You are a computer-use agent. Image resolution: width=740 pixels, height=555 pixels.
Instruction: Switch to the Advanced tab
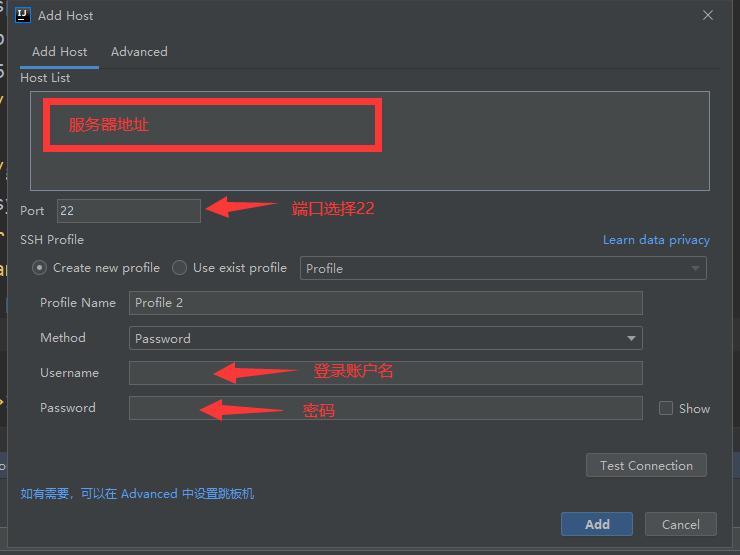pyautogui.click(x=139, y=51)
